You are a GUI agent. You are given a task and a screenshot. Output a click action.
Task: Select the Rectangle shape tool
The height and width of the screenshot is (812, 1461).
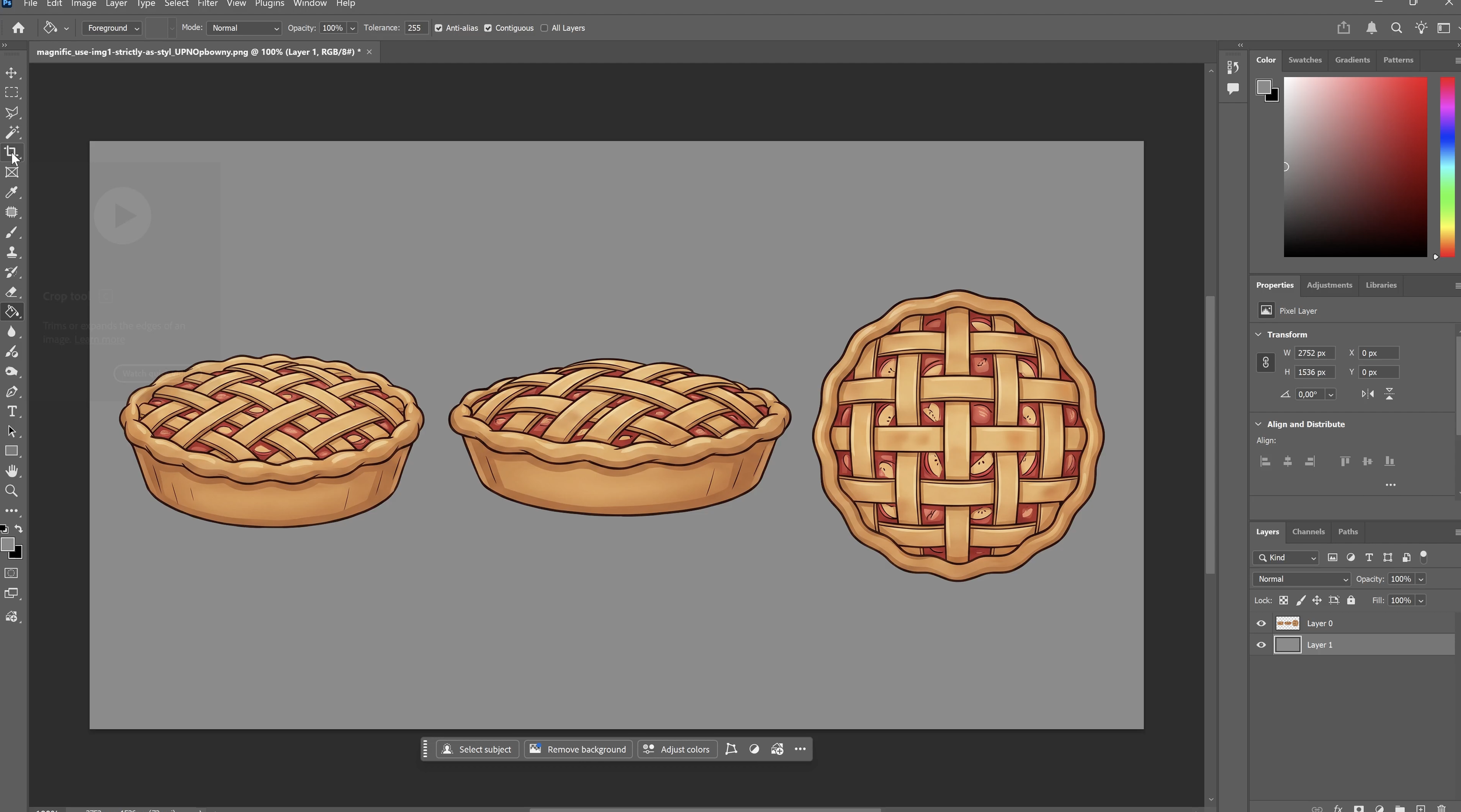(x=12, y=452)
